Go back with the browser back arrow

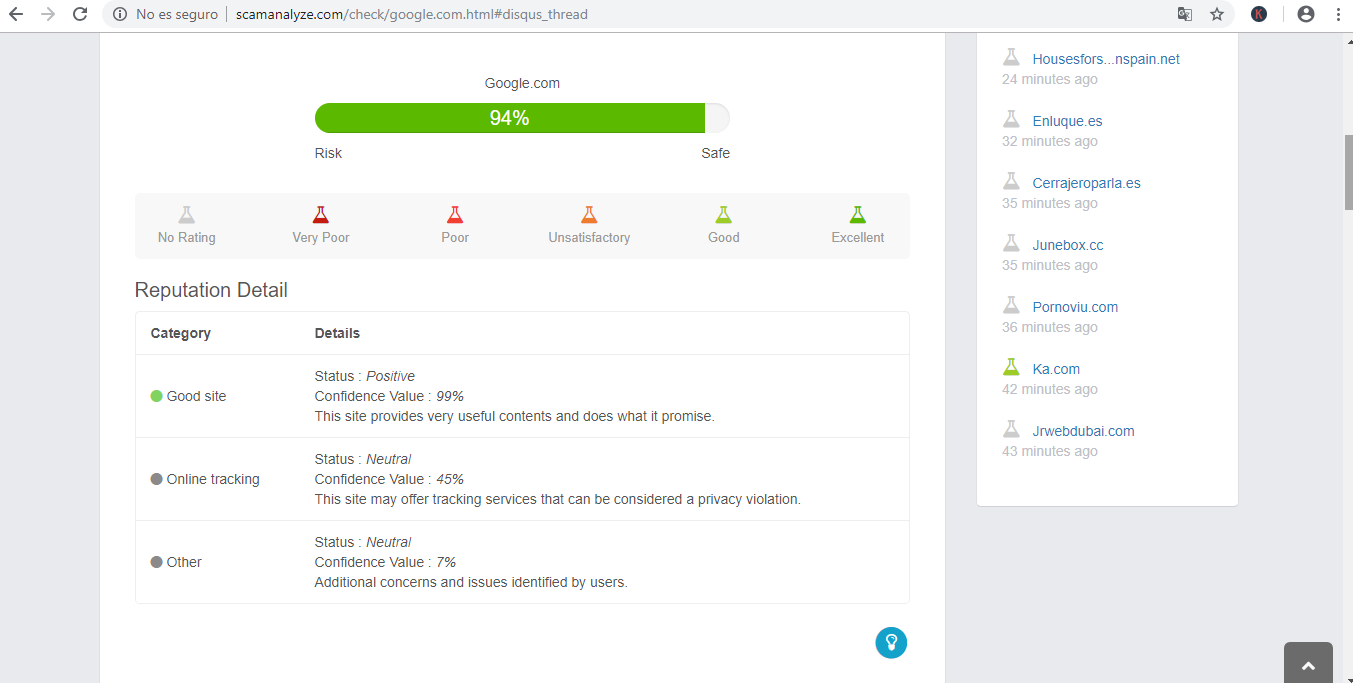coord(16,14)
